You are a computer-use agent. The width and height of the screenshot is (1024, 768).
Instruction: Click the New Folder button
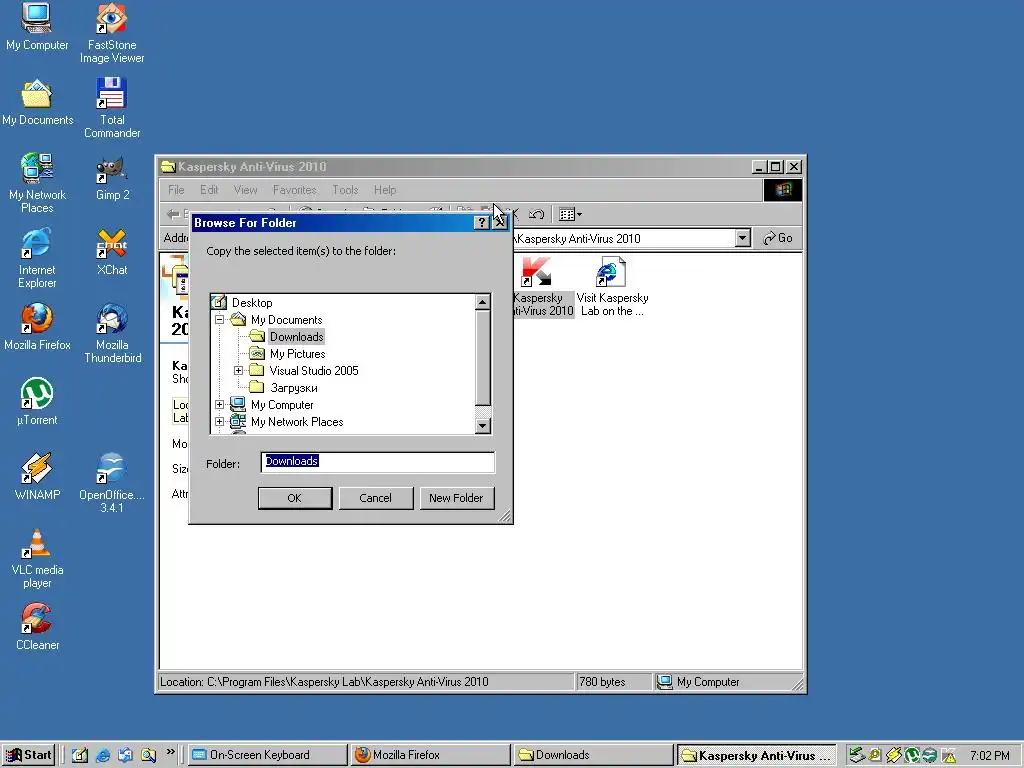(456, 498)
